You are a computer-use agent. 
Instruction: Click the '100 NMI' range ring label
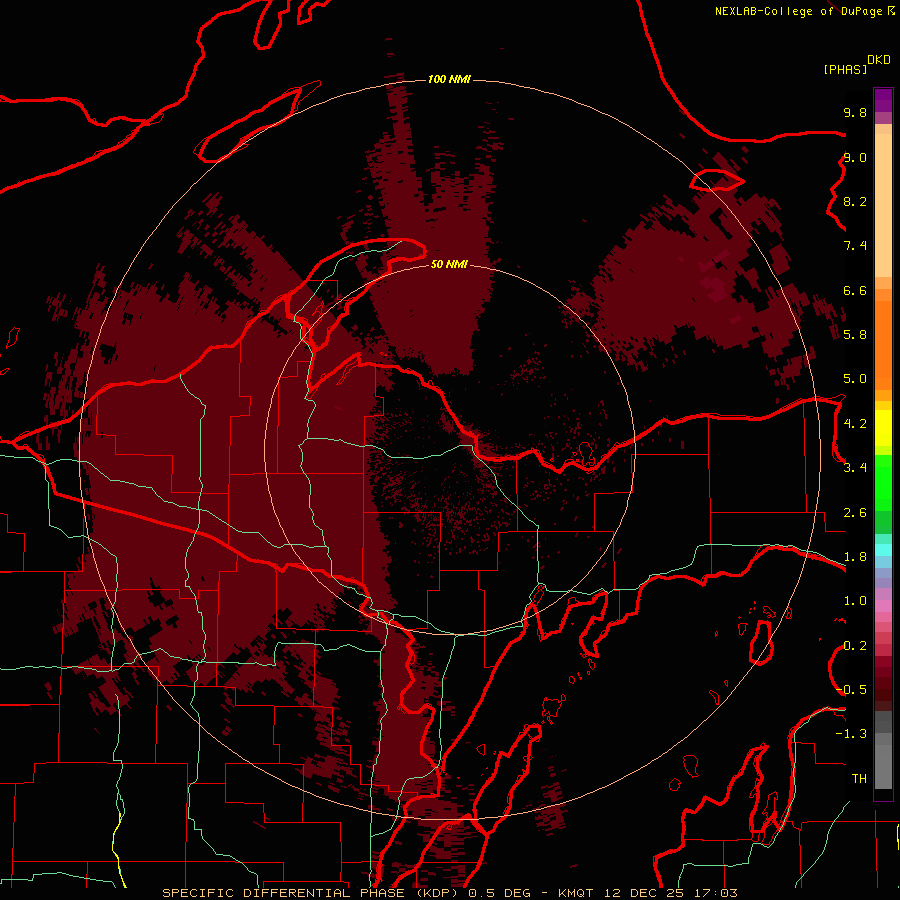click(x=449, y=79)
